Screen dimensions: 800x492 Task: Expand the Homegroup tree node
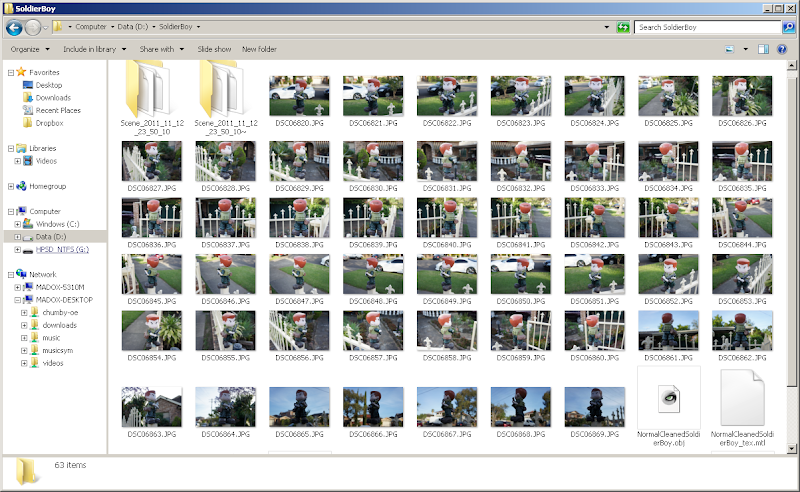pyautogui.click(x=11, y=186)
